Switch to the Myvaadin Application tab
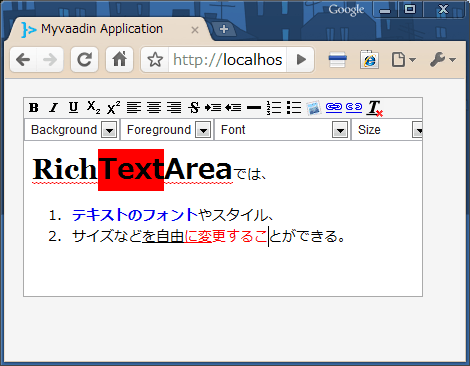 coord(102,29)
